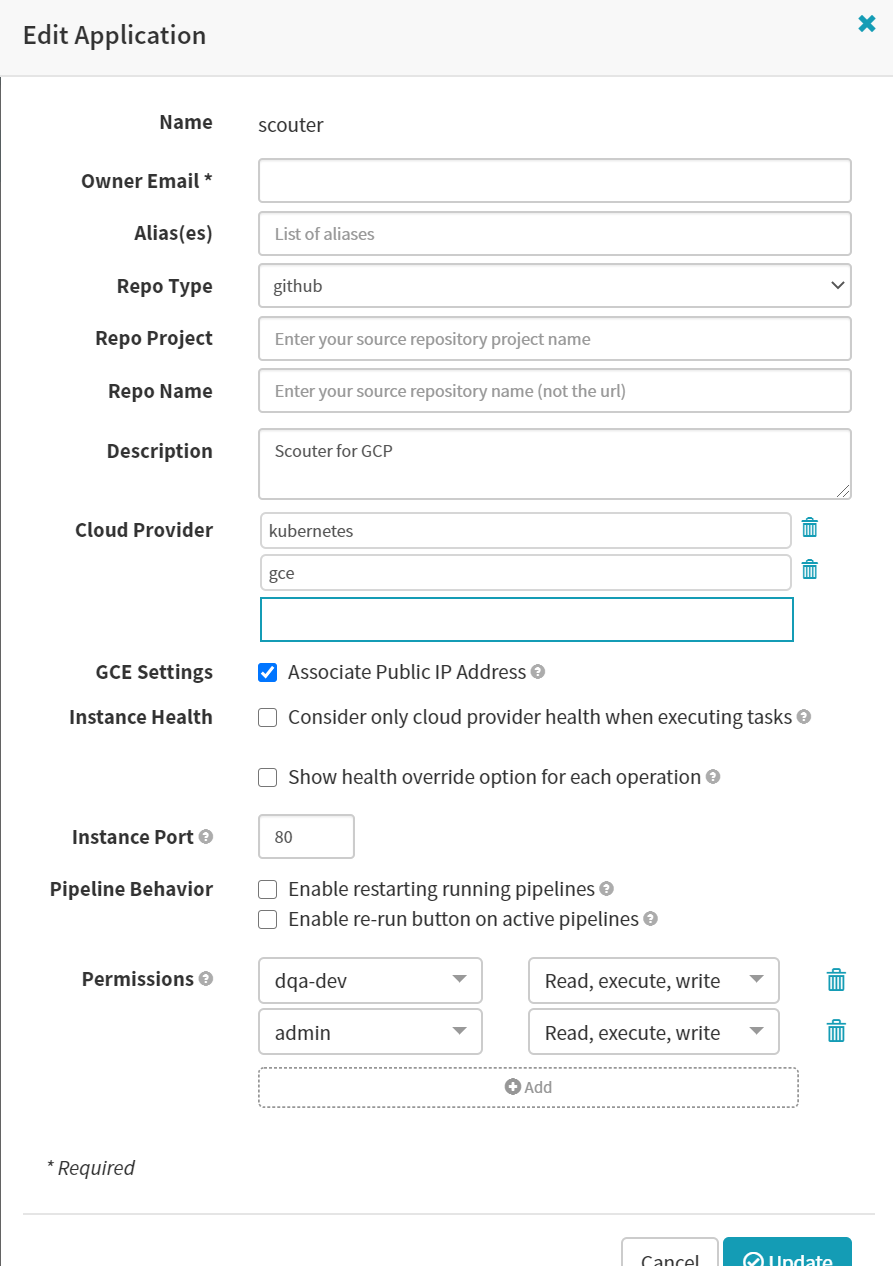View help for re-run button option
The image size is (893, 1266).
click(650, 919)
